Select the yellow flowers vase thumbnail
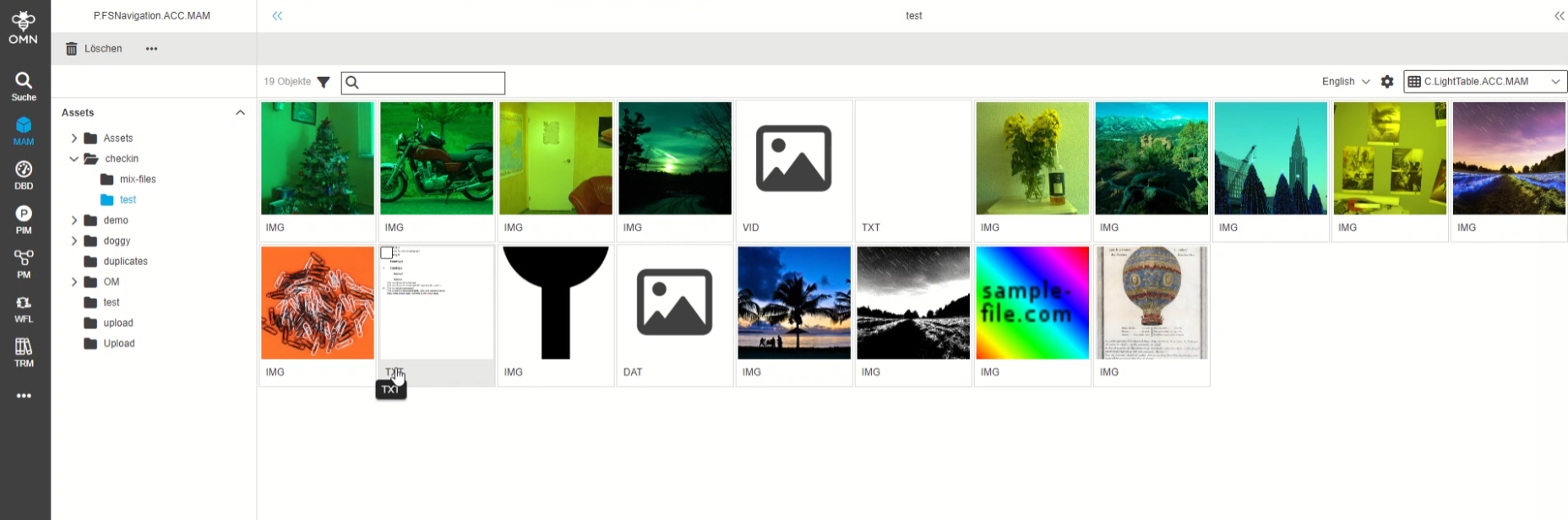Screen dimensions: 1568x520 coord(1032,159)
